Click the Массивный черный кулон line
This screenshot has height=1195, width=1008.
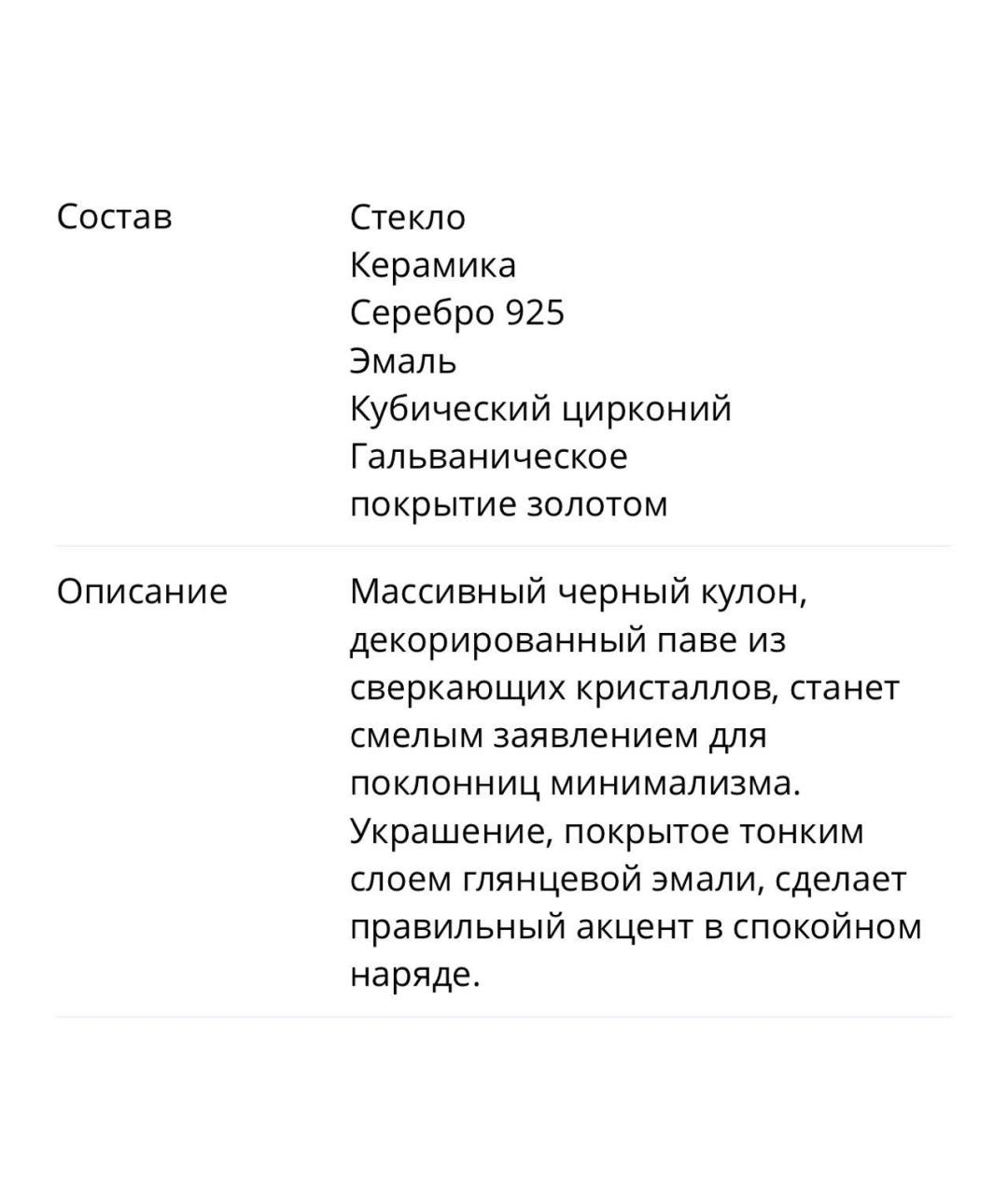point(579,592)
